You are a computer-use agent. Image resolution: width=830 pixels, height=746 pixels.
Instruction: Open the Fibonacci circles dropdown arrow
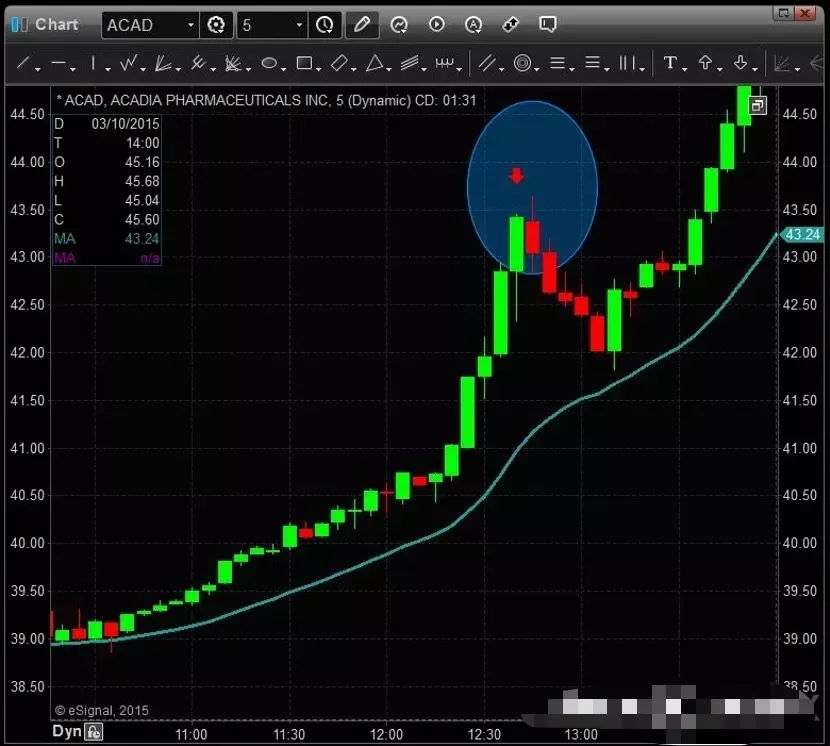pyautogui.click(x=537, y=69)
